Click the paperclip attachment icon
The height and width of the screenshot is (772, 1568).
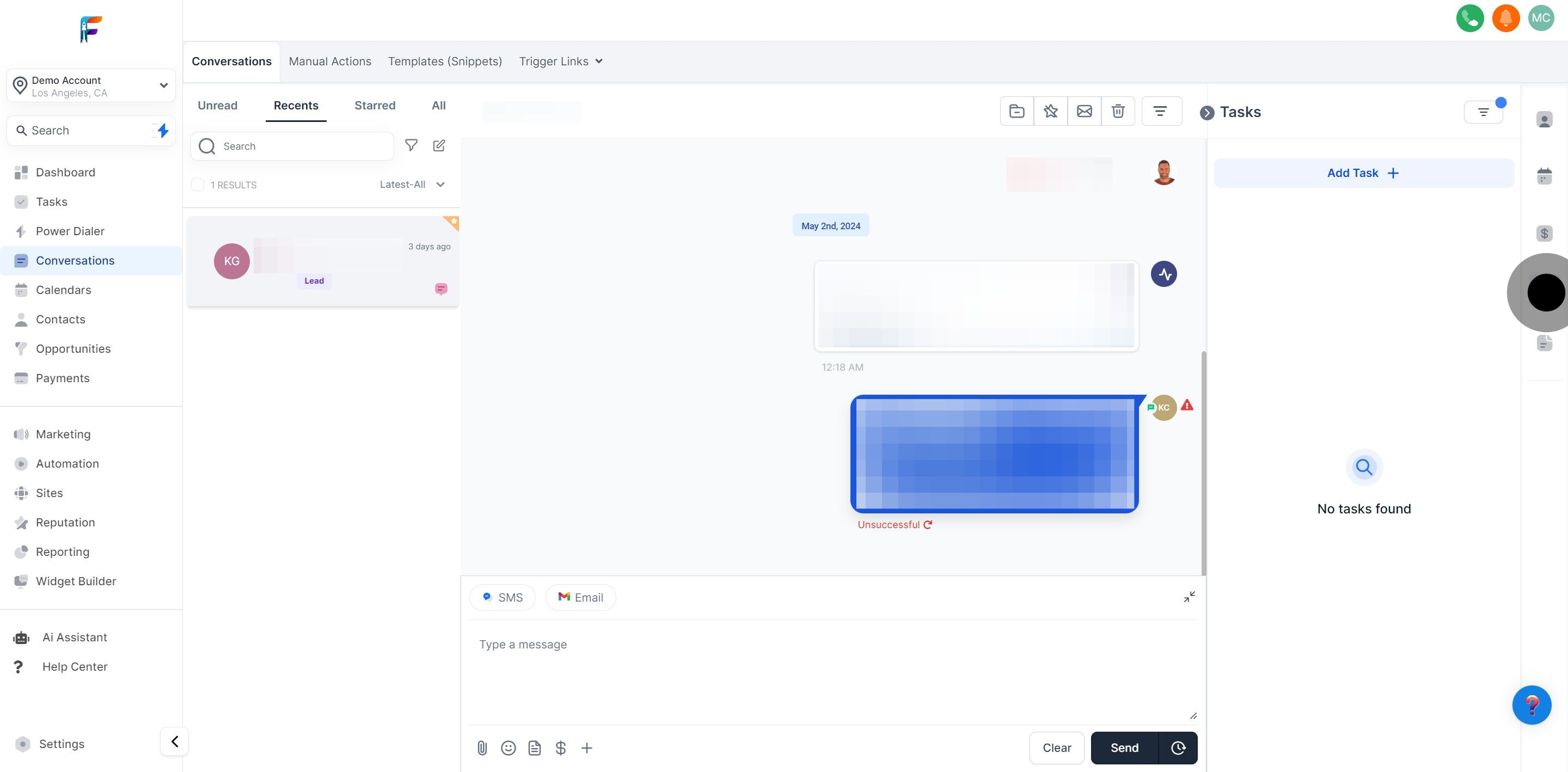click(x=482, y=748)
